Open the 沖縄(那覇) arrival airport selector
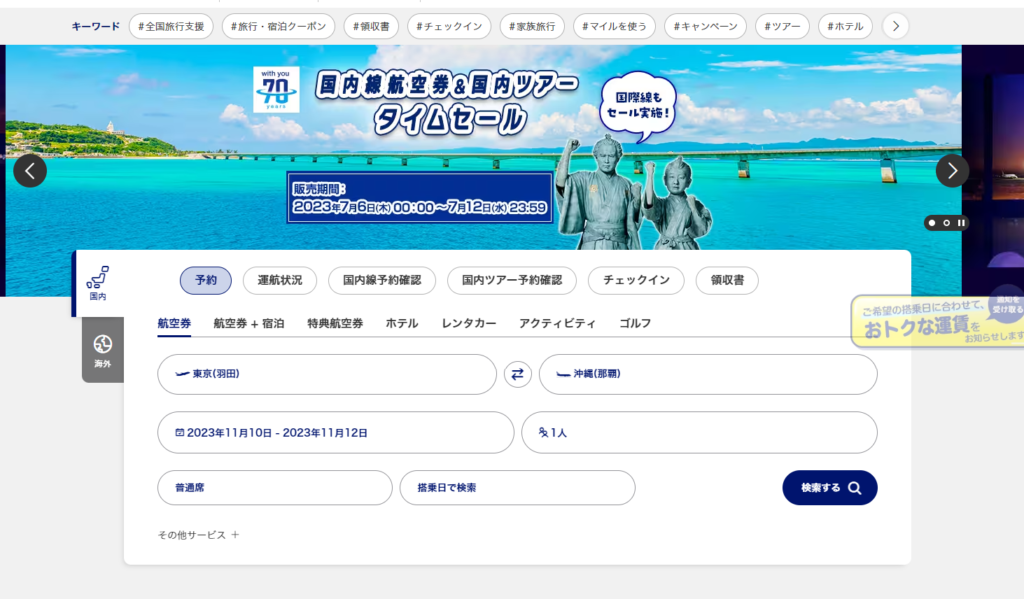This screenshot has height=599, width=1024. (708, 374)
